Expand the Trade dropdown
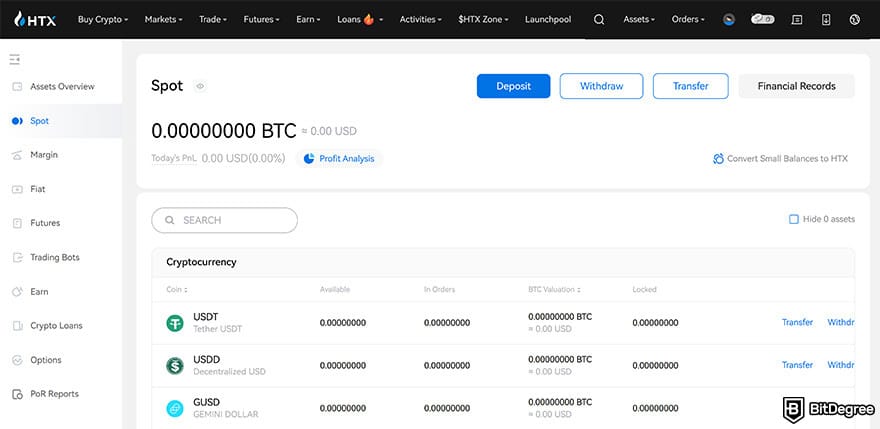Screen dimensions: 880x429 click(x=213, y=20)
